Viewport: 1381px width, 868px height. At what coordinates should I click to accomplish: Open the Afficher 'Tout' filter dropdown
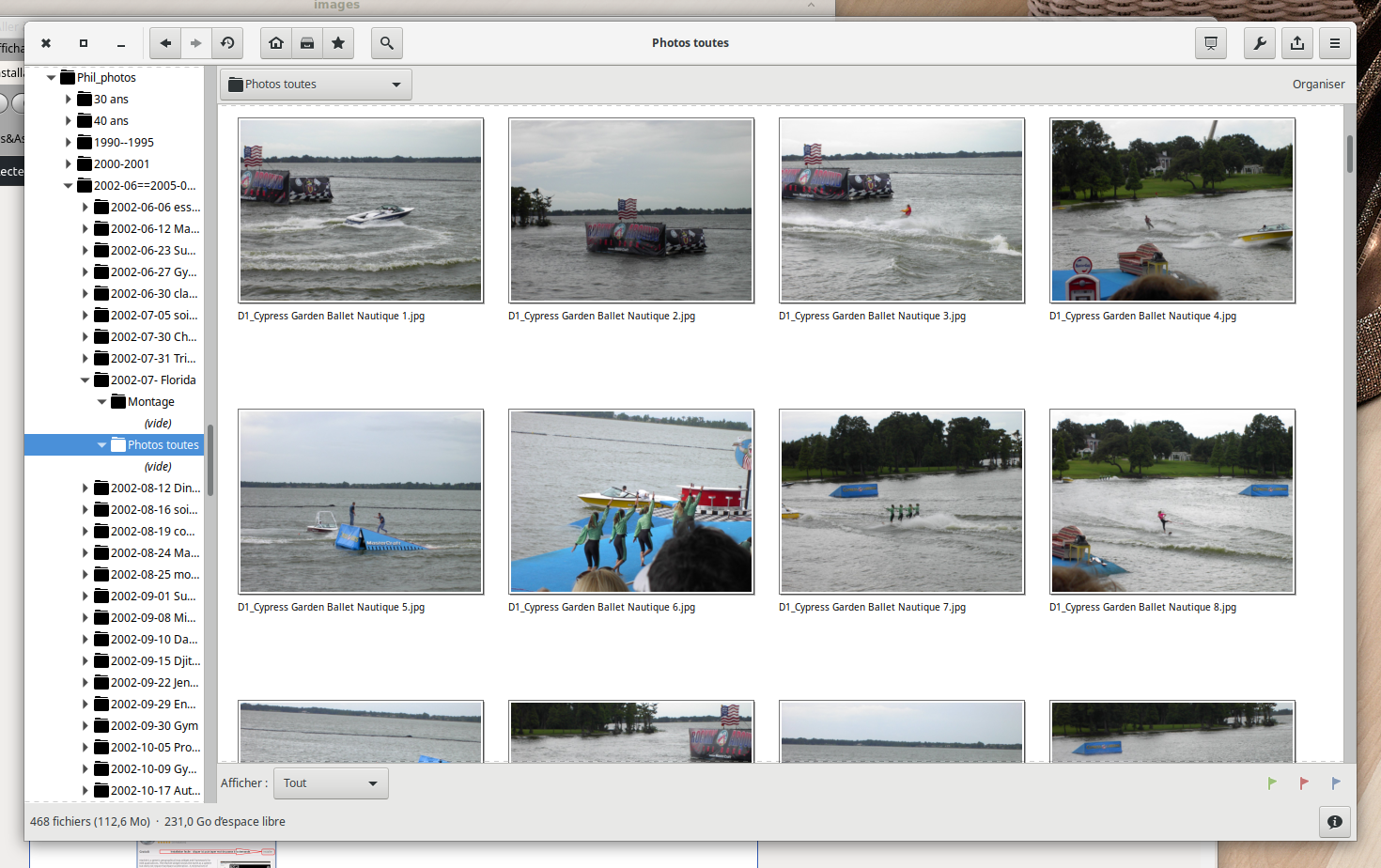click(x=331, y=783)
